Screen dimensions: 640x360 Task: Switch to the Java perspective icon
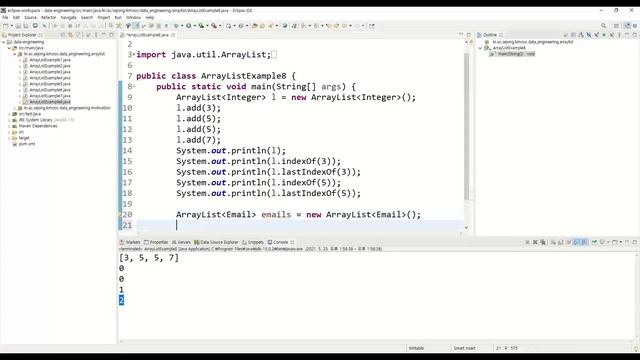627,26
